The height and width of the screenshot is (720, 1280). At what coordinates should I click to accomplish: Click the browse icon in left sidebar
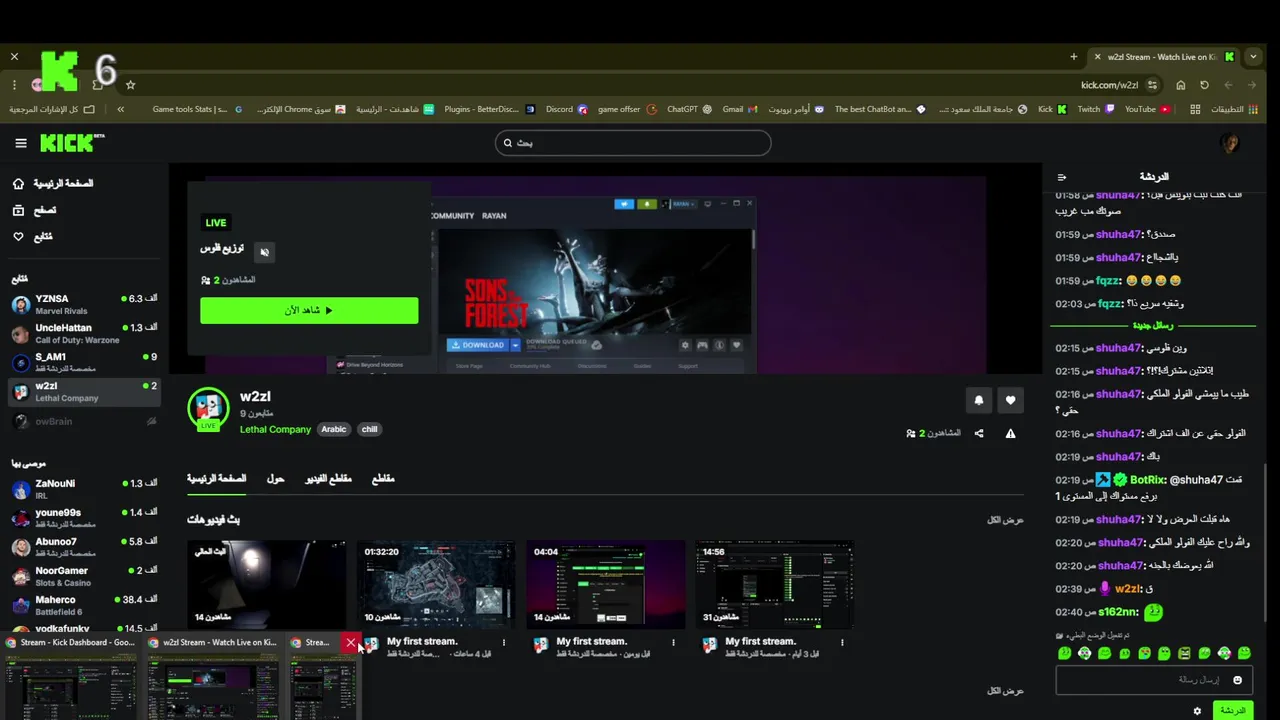click(x=18, y=210)
